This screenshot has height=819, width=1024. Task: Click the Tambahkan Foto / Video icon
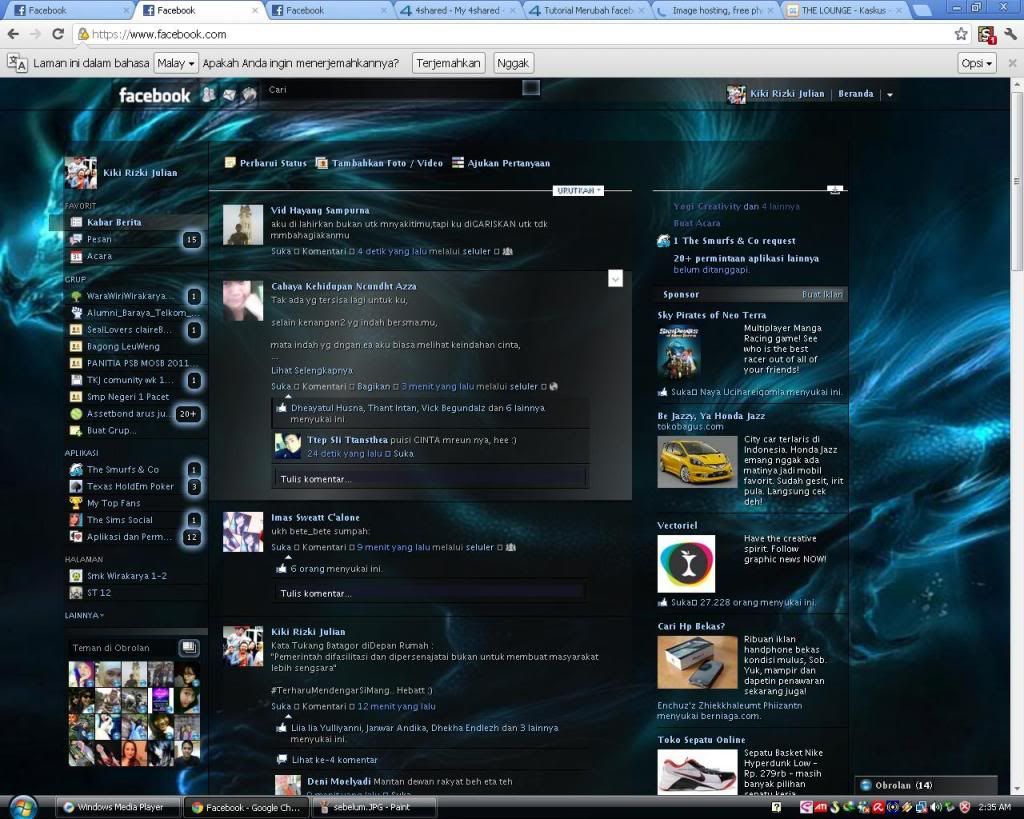[x=321, y=163]
